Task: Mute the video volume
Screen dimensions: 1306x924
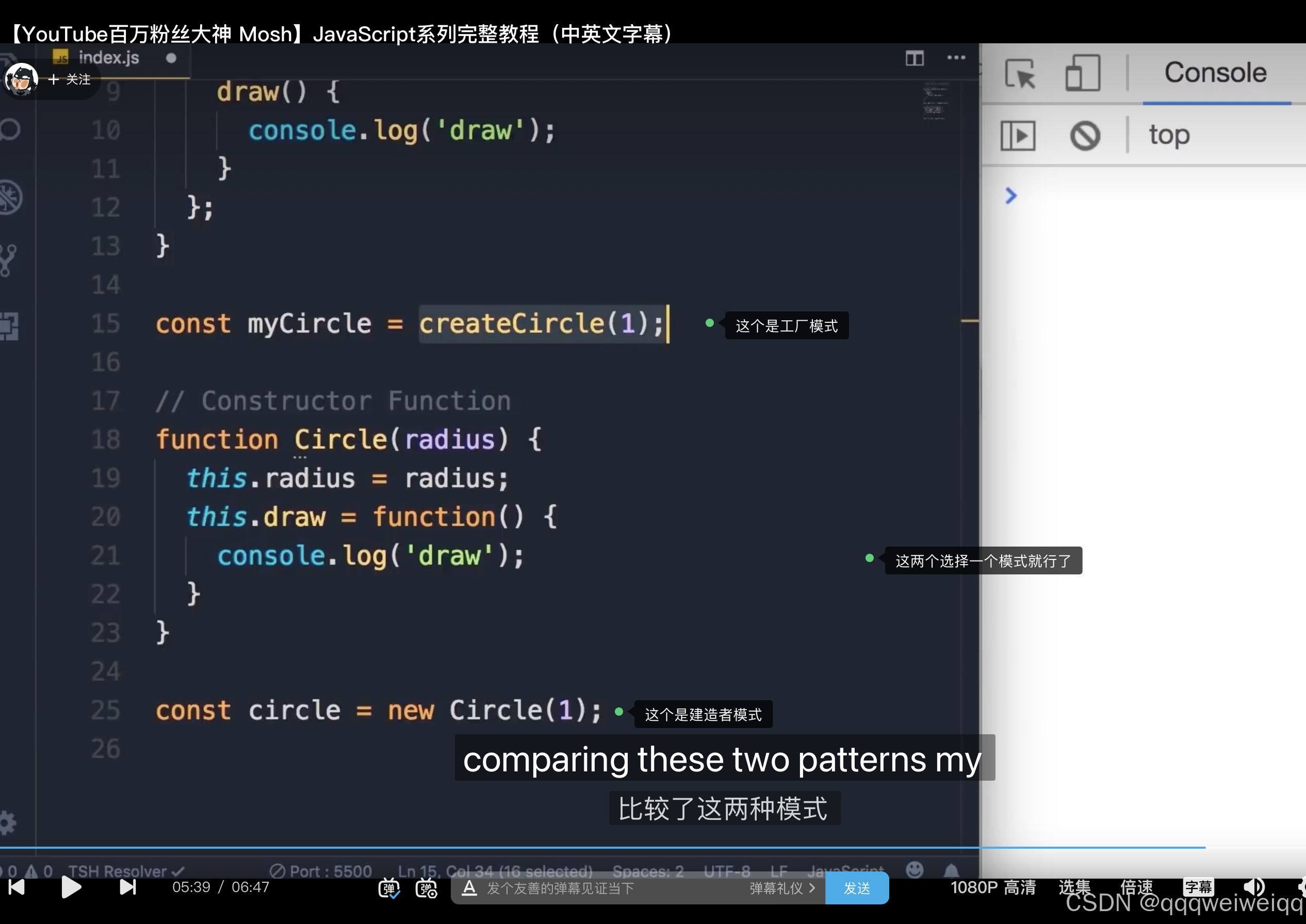Action: pyautogui.click(x=1253, y=887)
